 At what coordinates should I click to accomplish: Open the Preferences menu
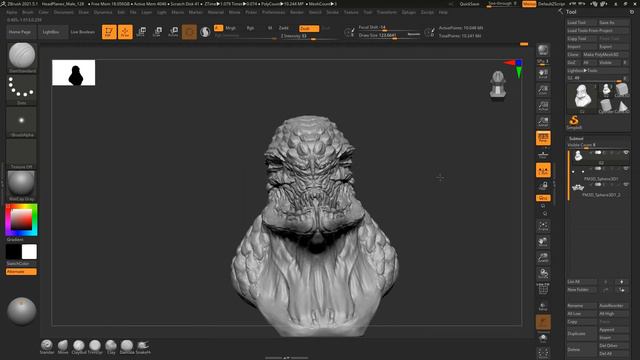tap(273, 13)
